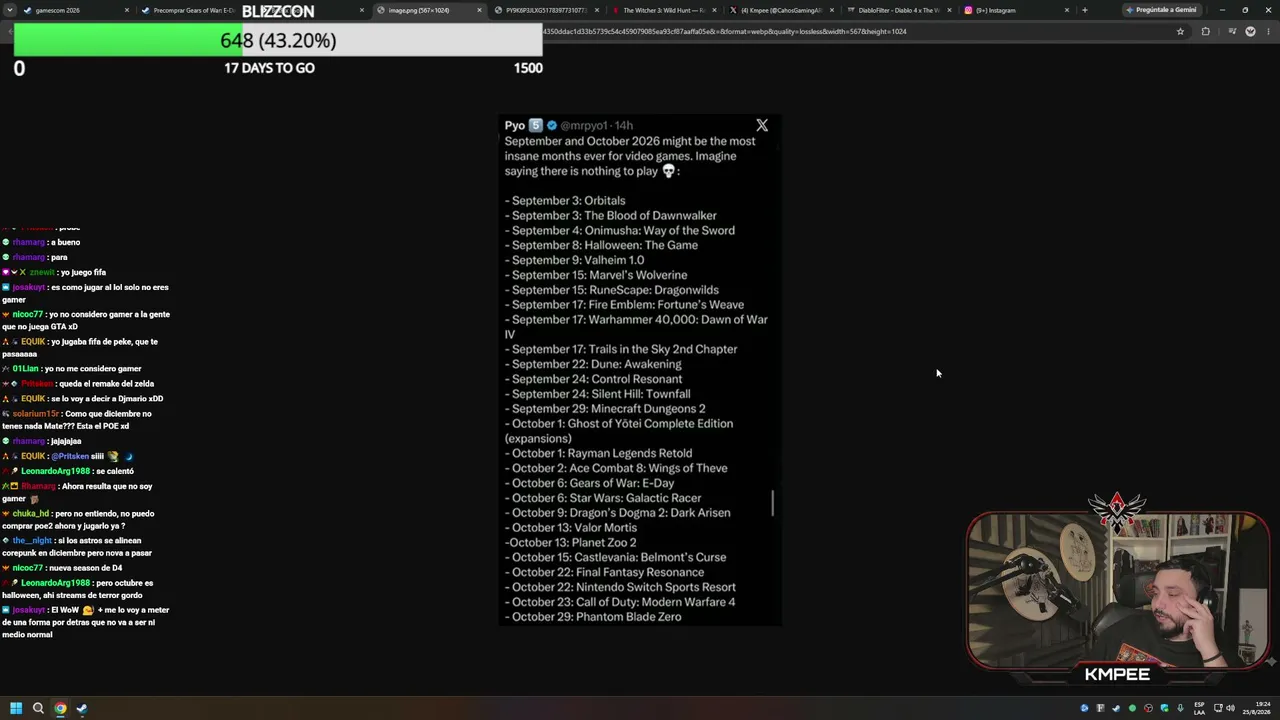Click 'September 22: Dune: Awakening' line
Viewport: 1280px width, 720px height.
point(593,364)
